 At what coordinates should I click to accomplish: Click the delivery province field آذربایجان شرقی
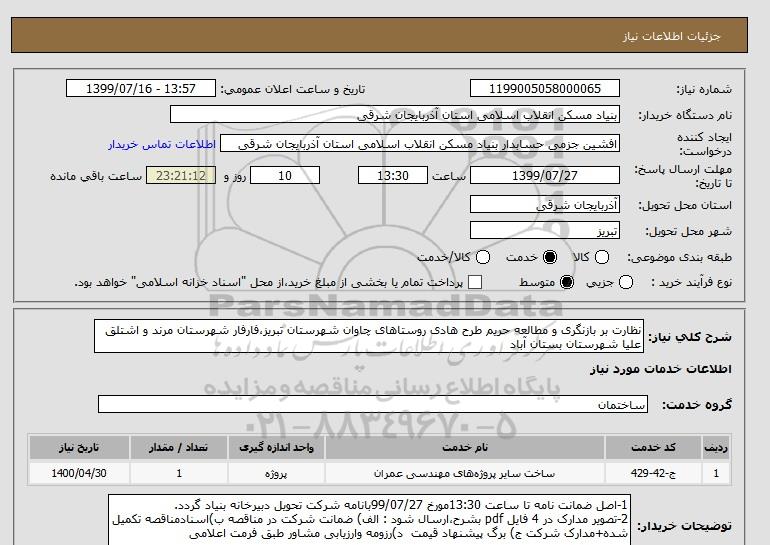tap(545, 204)
